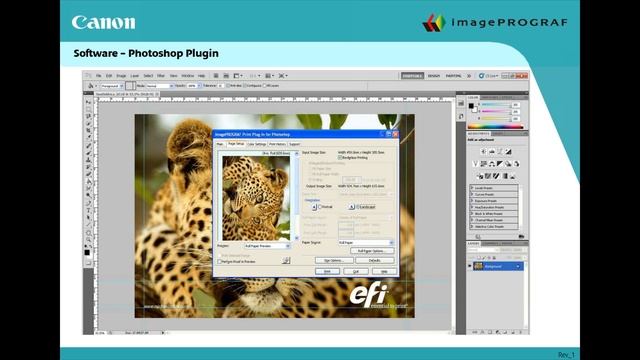Switch to the Color Settings tab
The width and height of the screenshot is (640, 360).
click(257, 144)
